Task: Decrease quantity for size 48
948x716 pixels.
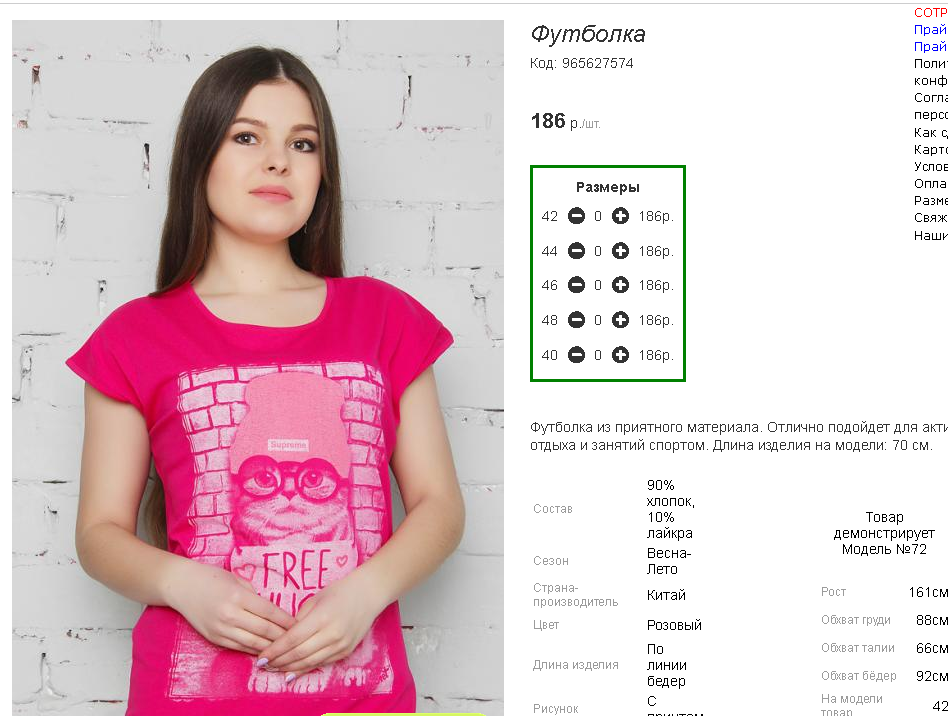Action: pos(576,320)
